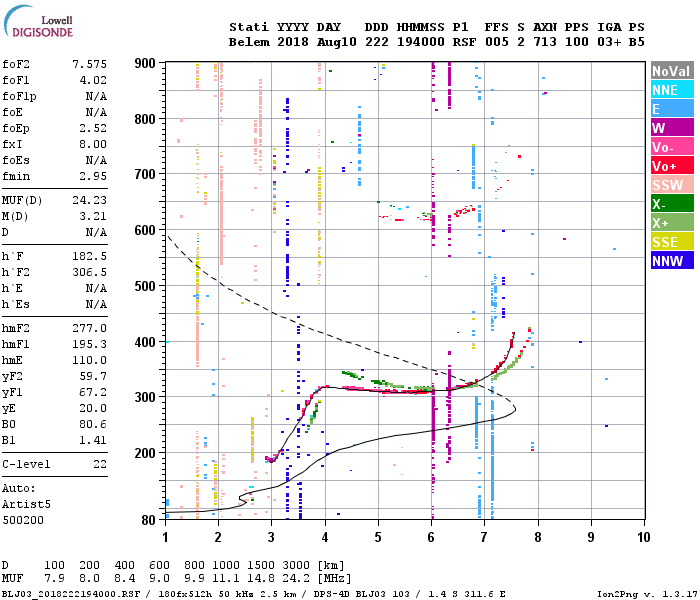Click the Belem station name
This screenshot has width=700, height=600.
click(x=249, y=42)
